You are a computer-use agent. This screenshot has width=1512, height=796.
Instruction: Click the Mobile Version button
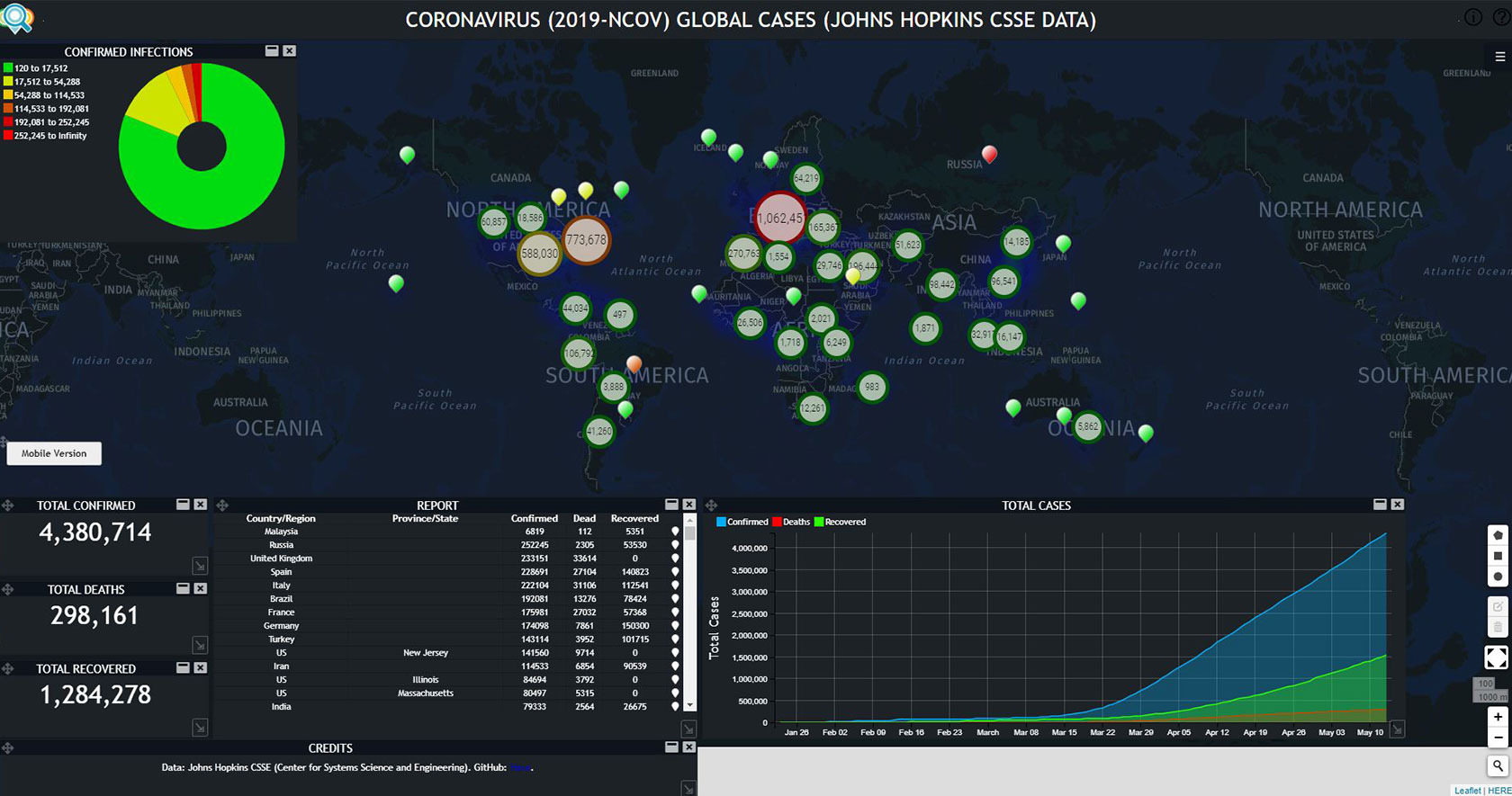pos(54,453)
